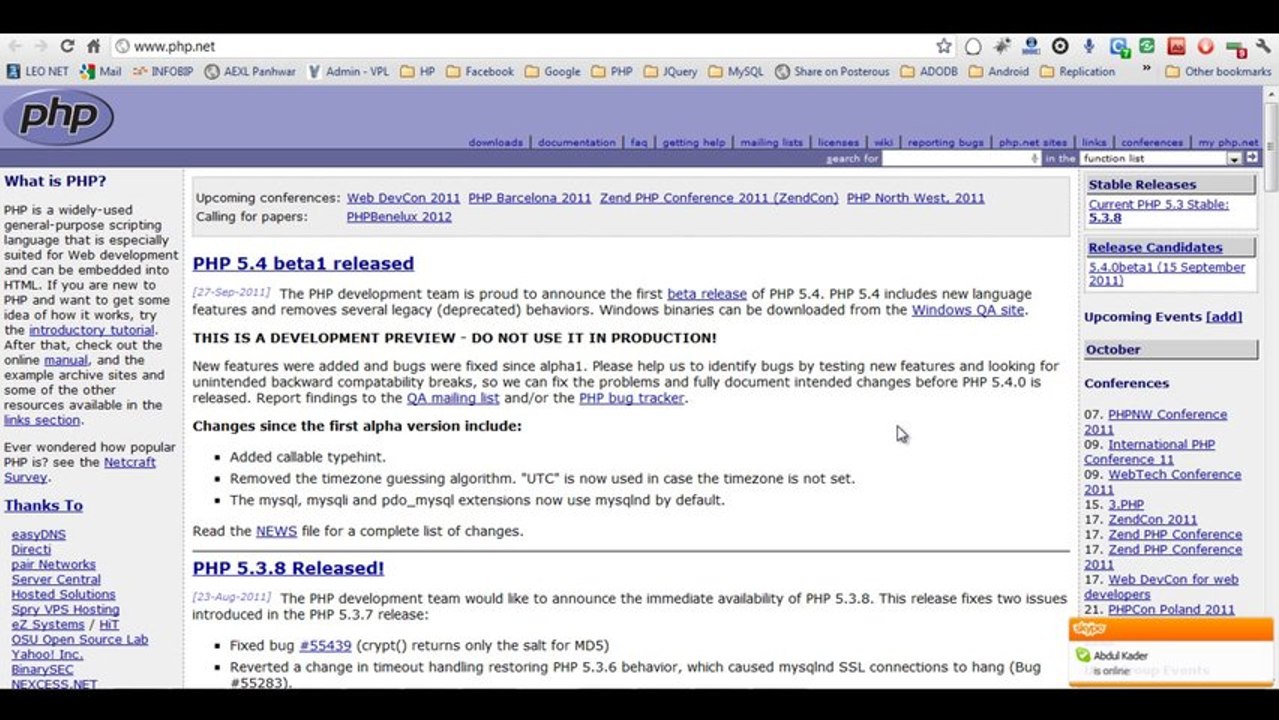Open the function list search scope dropdown
This screenshot has width=1279, height=720.
coord(1160,158)
